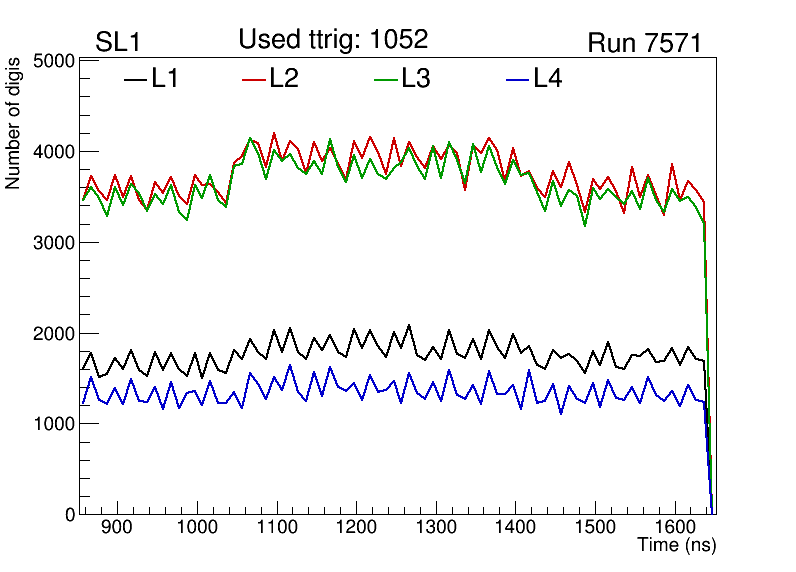Click the 'Used ttrig: 1052' plot title
The width and height of the screenshot is (796, 572).
click(333, 39)
